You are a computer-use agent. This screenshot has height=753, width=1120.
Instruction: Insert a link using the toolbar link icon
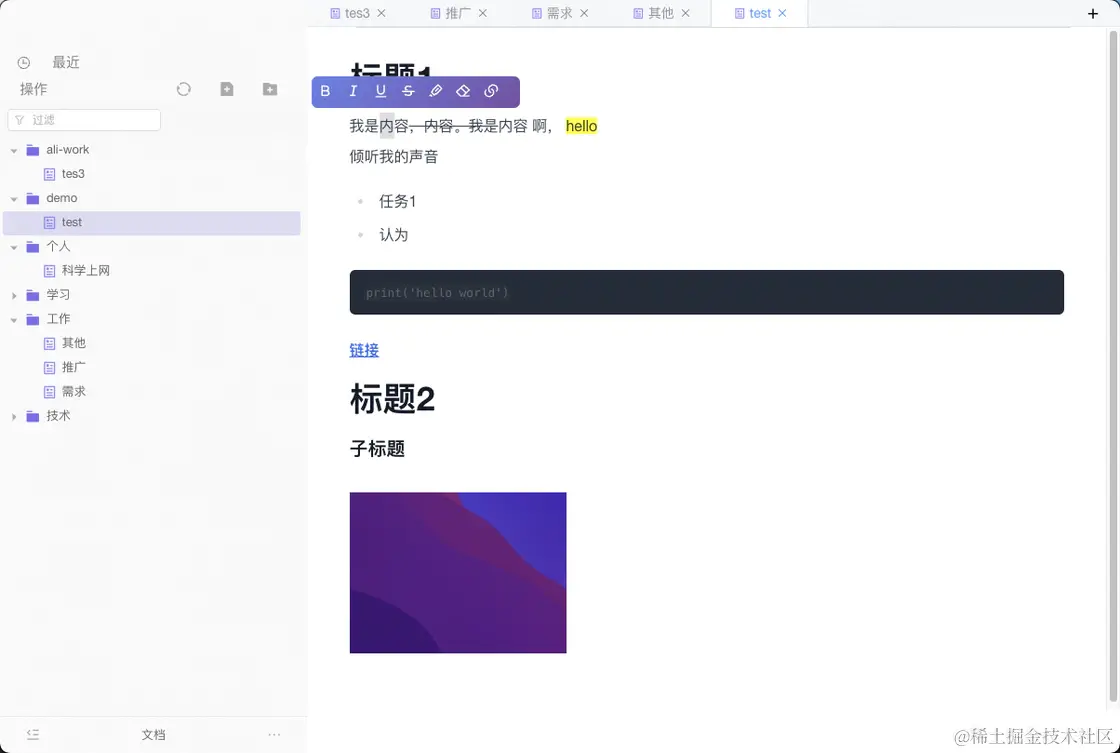tap(491, 91)
